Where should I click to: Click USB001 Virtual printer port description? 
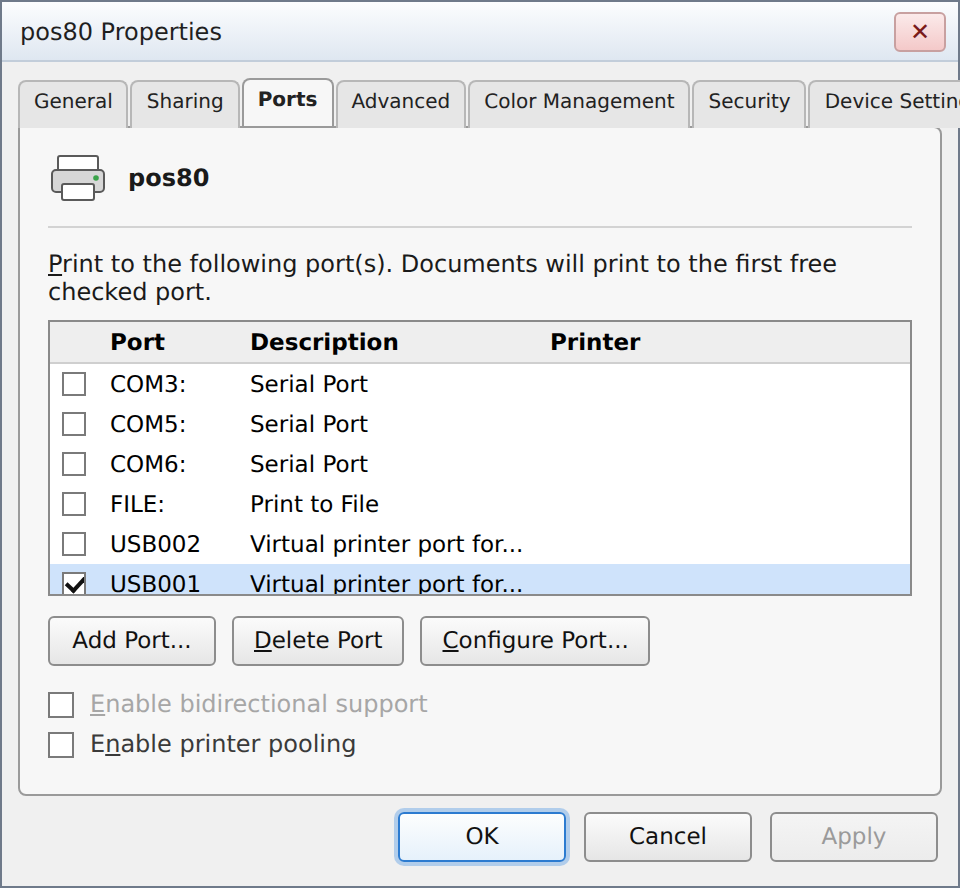[386, 583]
